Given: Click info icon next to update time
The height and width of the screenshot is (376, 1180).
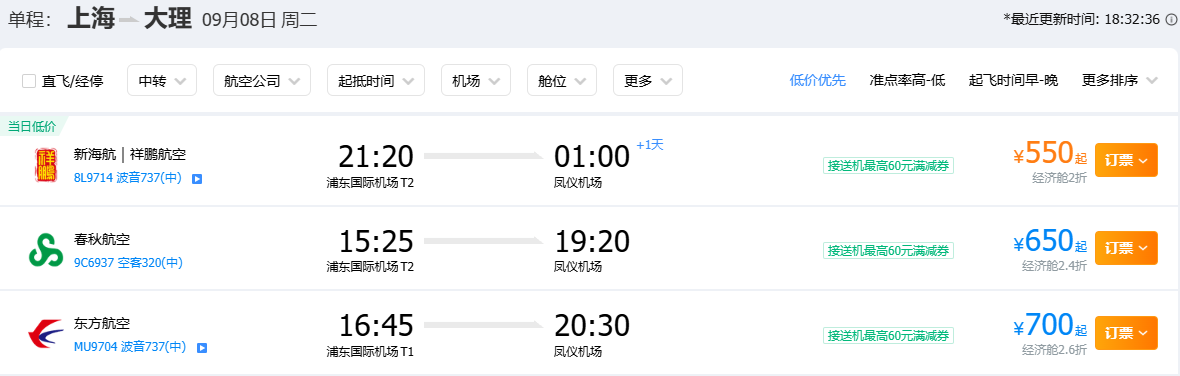Looking at the screenshot, I should point(1171,20).
